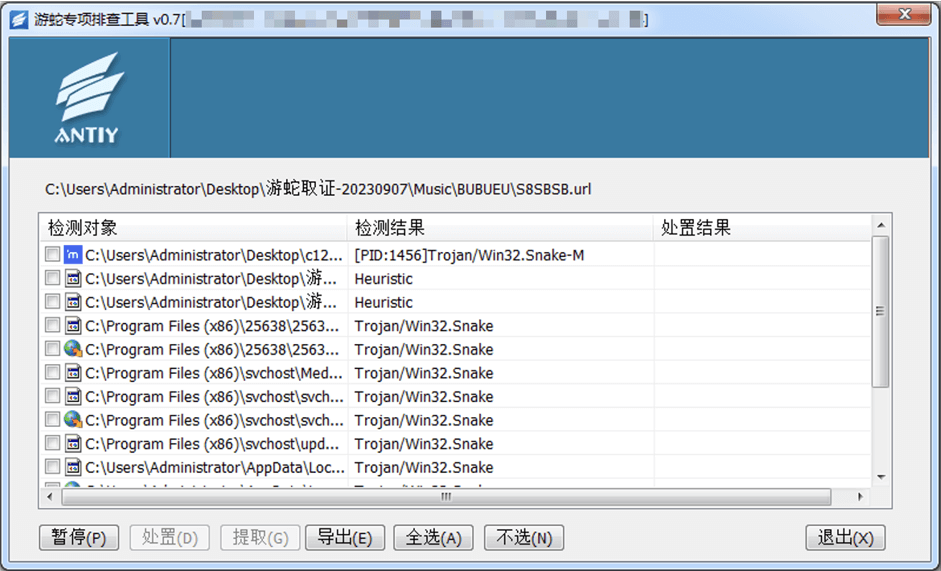Tick the checkbox for the svchost\upd... entry
941x571 pixels.
tap(52, 443)
